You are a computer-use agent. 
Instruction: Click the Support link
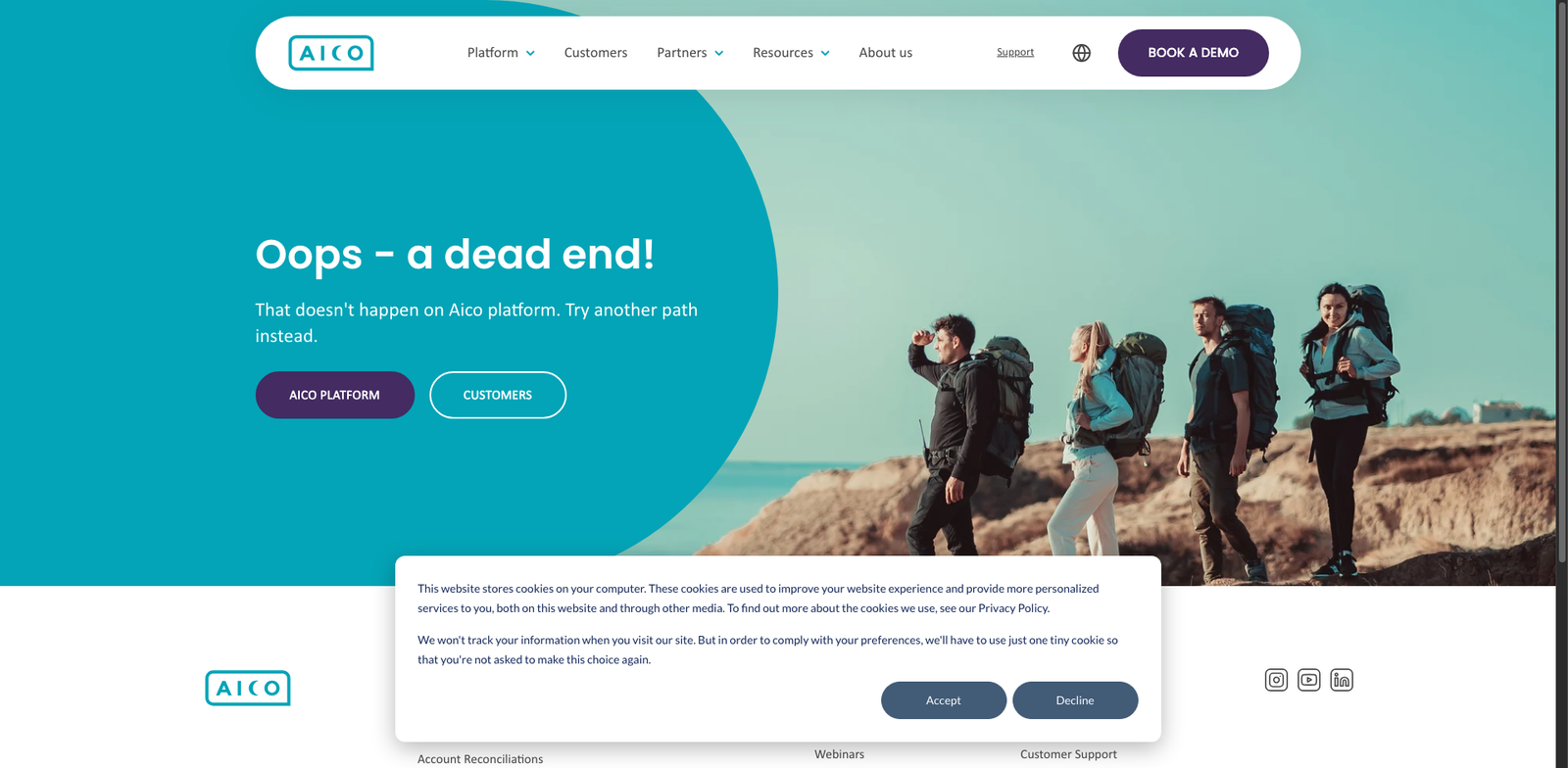[1015, 52]
